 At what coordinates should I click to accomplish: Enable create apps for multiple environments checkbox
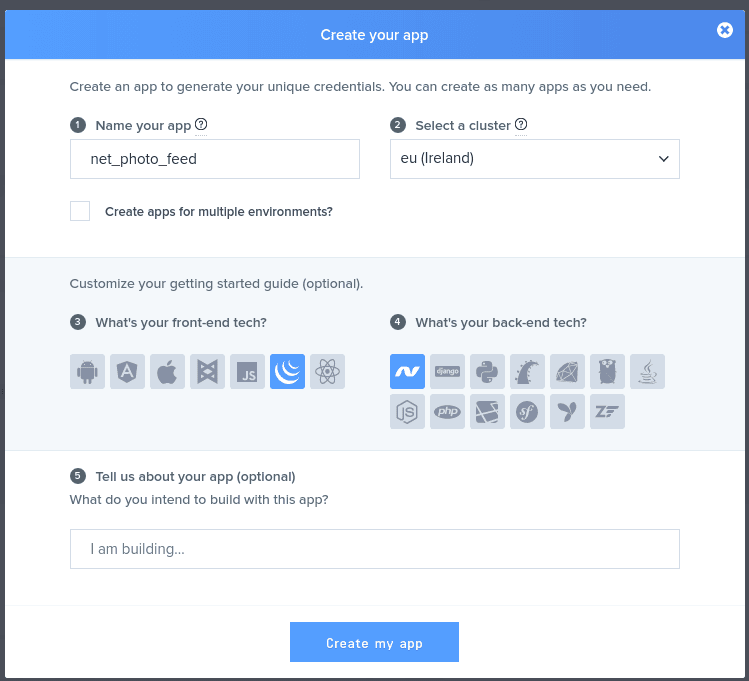click(x=80, y=211)
